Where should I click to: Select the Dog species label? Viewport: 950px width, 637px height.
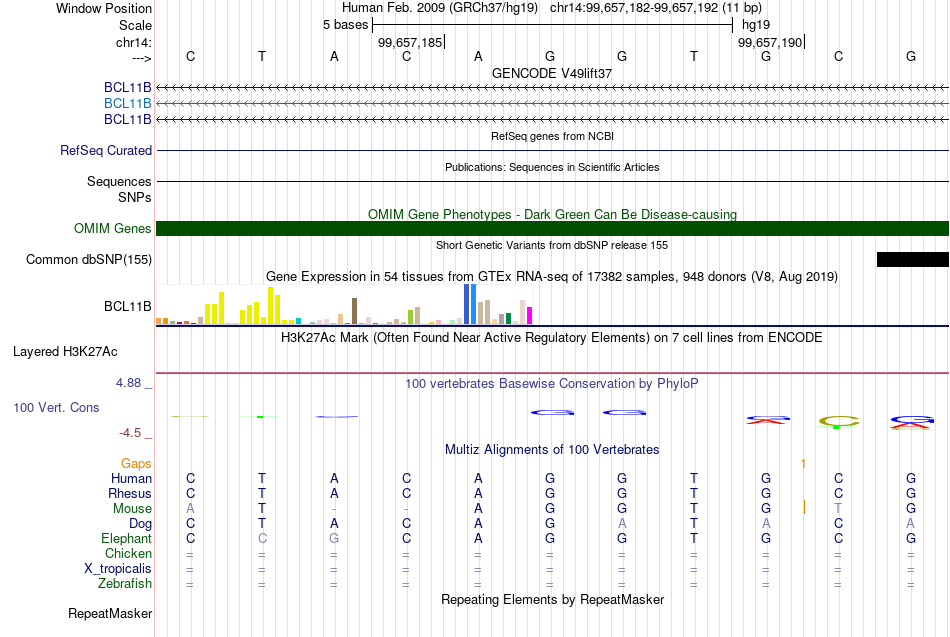(140, 524)
